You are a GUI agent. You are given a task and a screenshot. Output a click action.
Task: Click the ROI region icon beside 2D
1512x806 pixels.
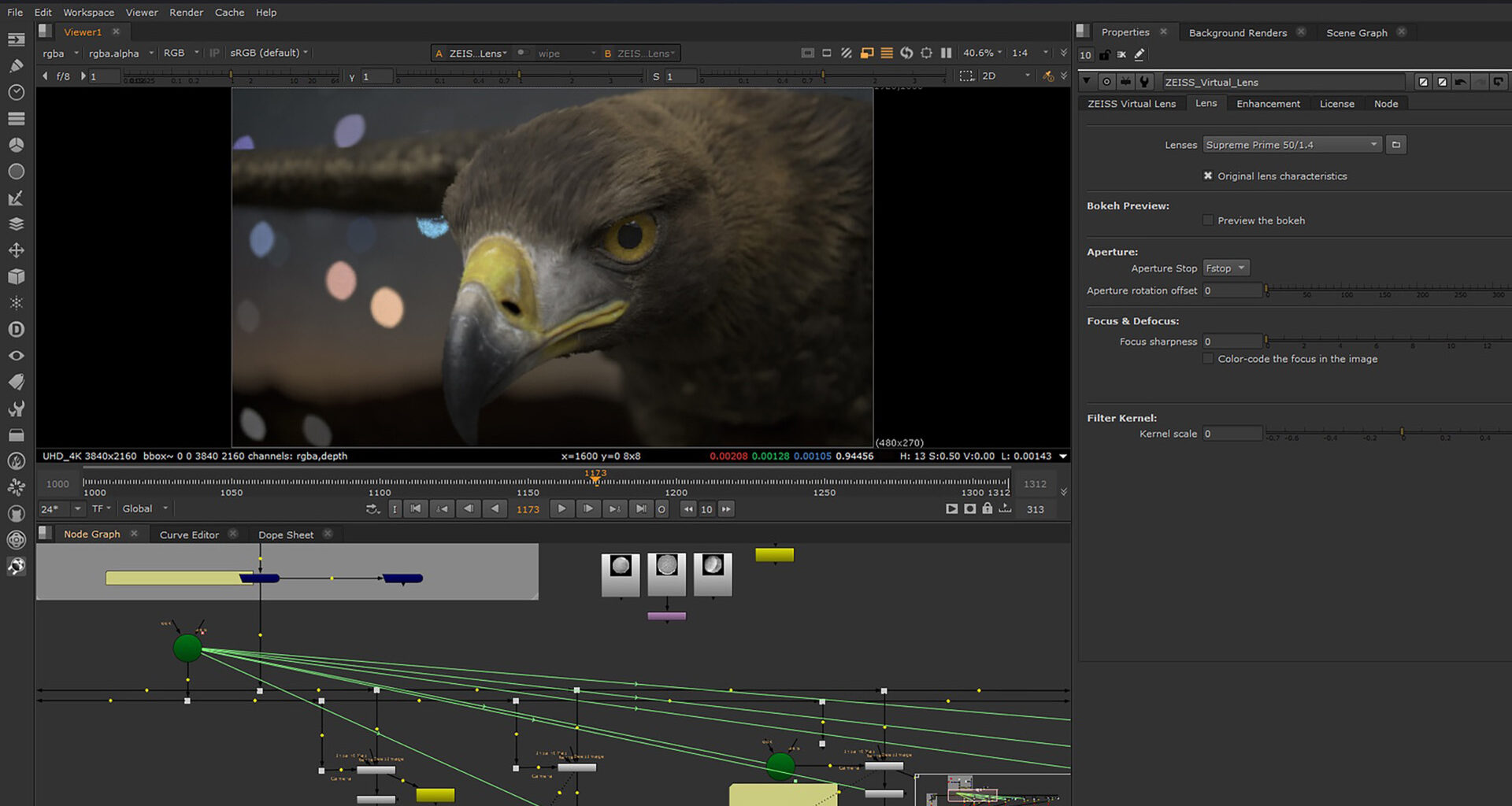coord(966,76)
